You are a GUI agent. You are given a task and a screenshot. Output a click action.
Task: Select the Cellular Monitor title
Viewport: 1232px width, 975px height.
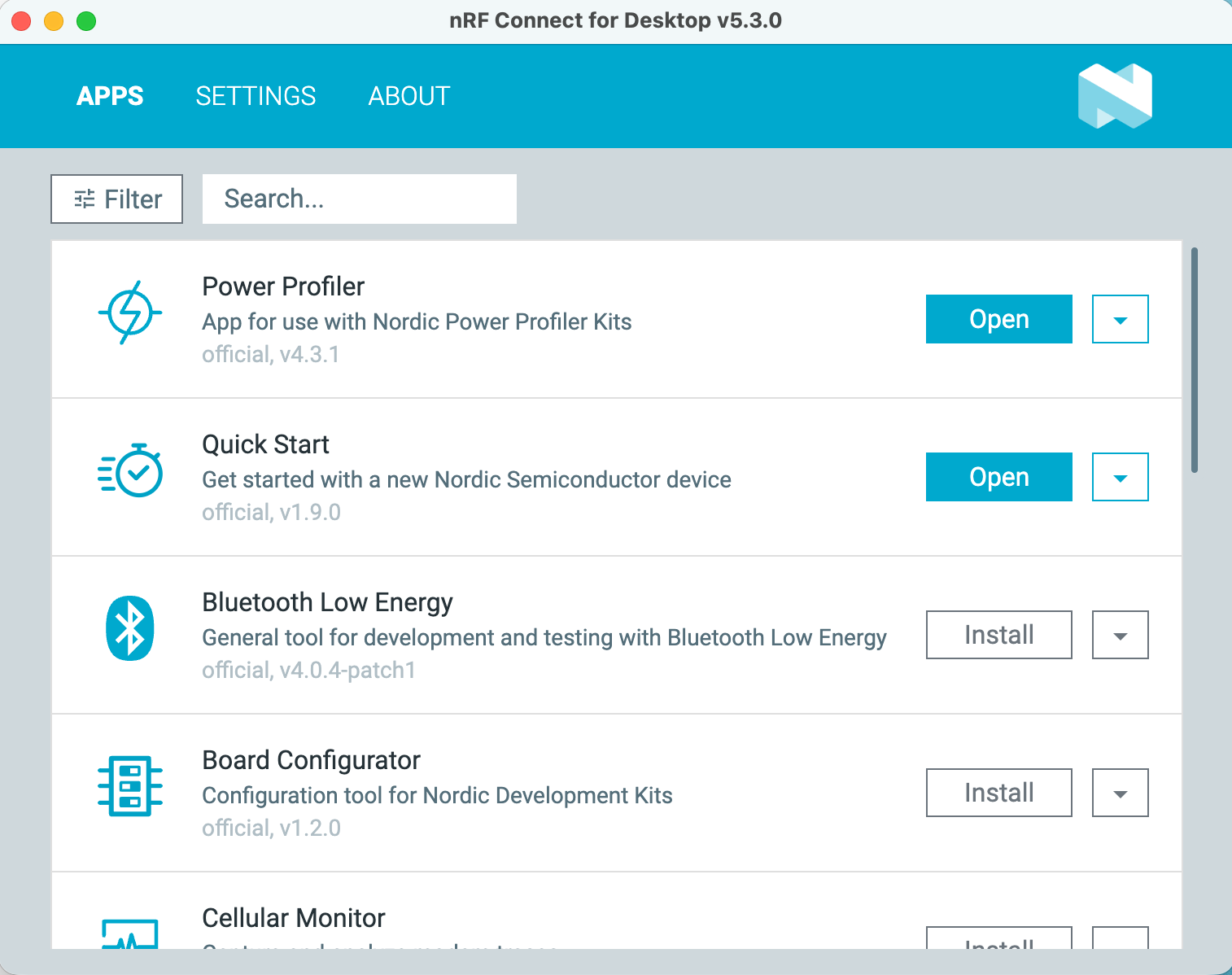coord(293,918)
